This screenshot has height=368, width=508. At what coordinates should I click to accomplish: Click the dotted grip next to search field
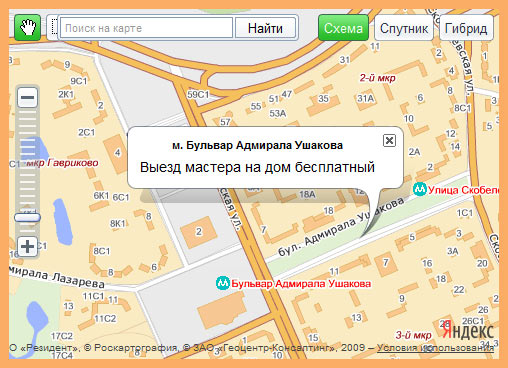[x=53, y=28]
